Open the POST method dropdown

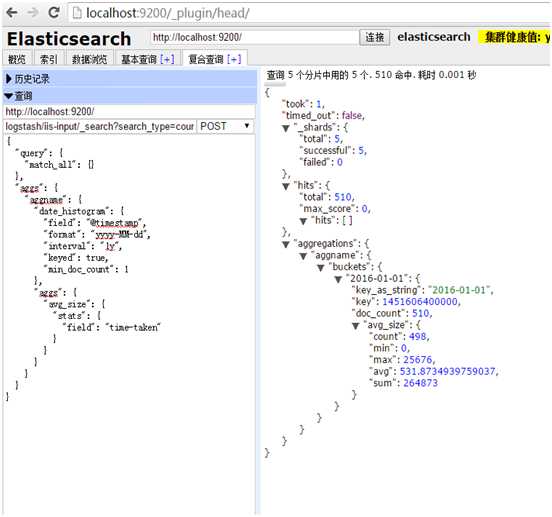(x=225, y=126)
